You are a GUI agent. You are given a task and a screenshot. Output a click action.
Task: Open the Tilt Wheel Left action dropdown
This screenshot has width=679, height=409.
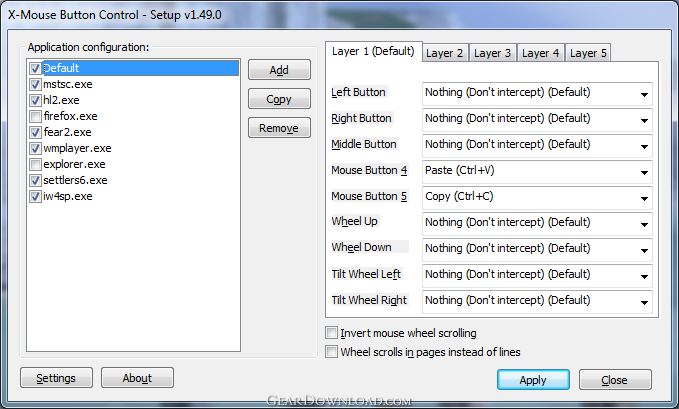point(537,276)
